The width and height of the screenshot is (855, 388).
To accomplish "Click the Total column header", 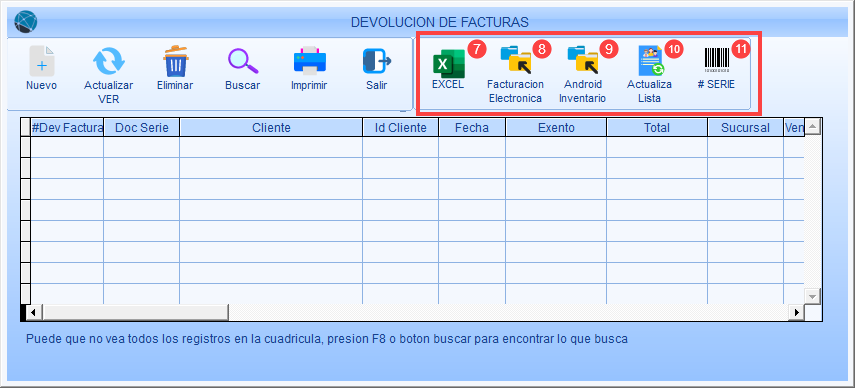I will click(x=657, y=128).
